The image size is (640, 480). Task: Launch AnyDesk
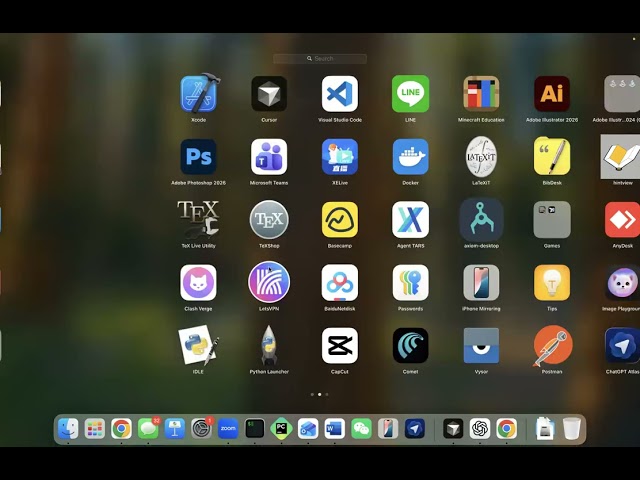622,220
